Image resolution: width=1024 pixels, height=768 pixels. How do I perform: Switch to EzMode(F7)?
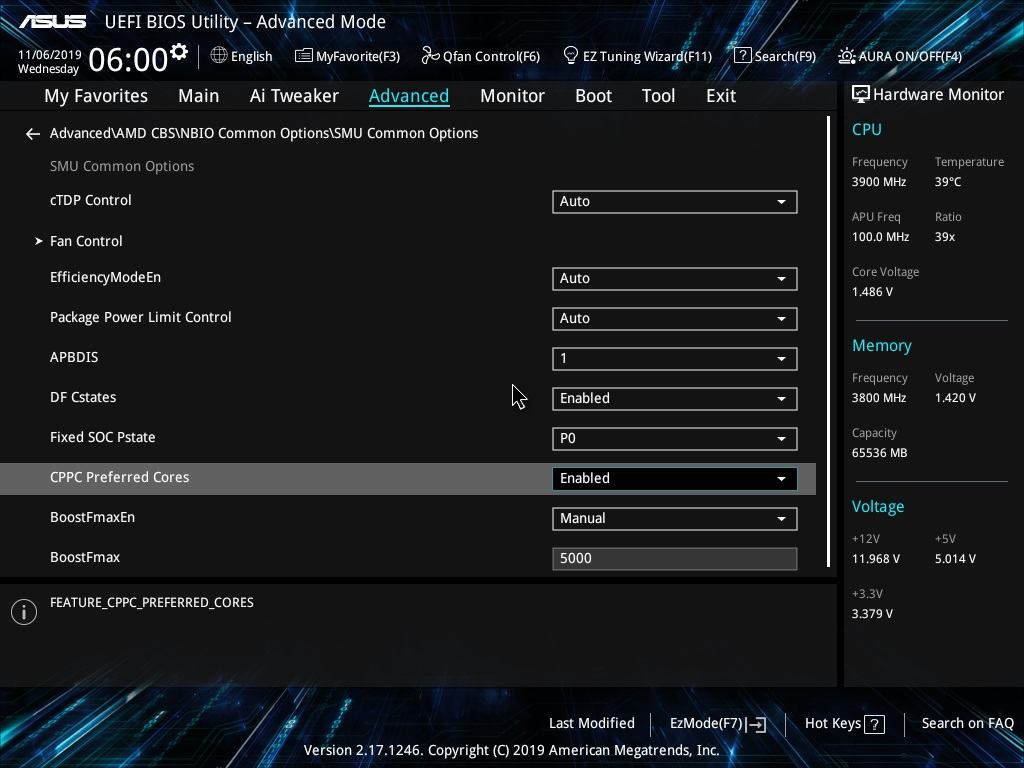pyautogui.click(x=718, y=724)
